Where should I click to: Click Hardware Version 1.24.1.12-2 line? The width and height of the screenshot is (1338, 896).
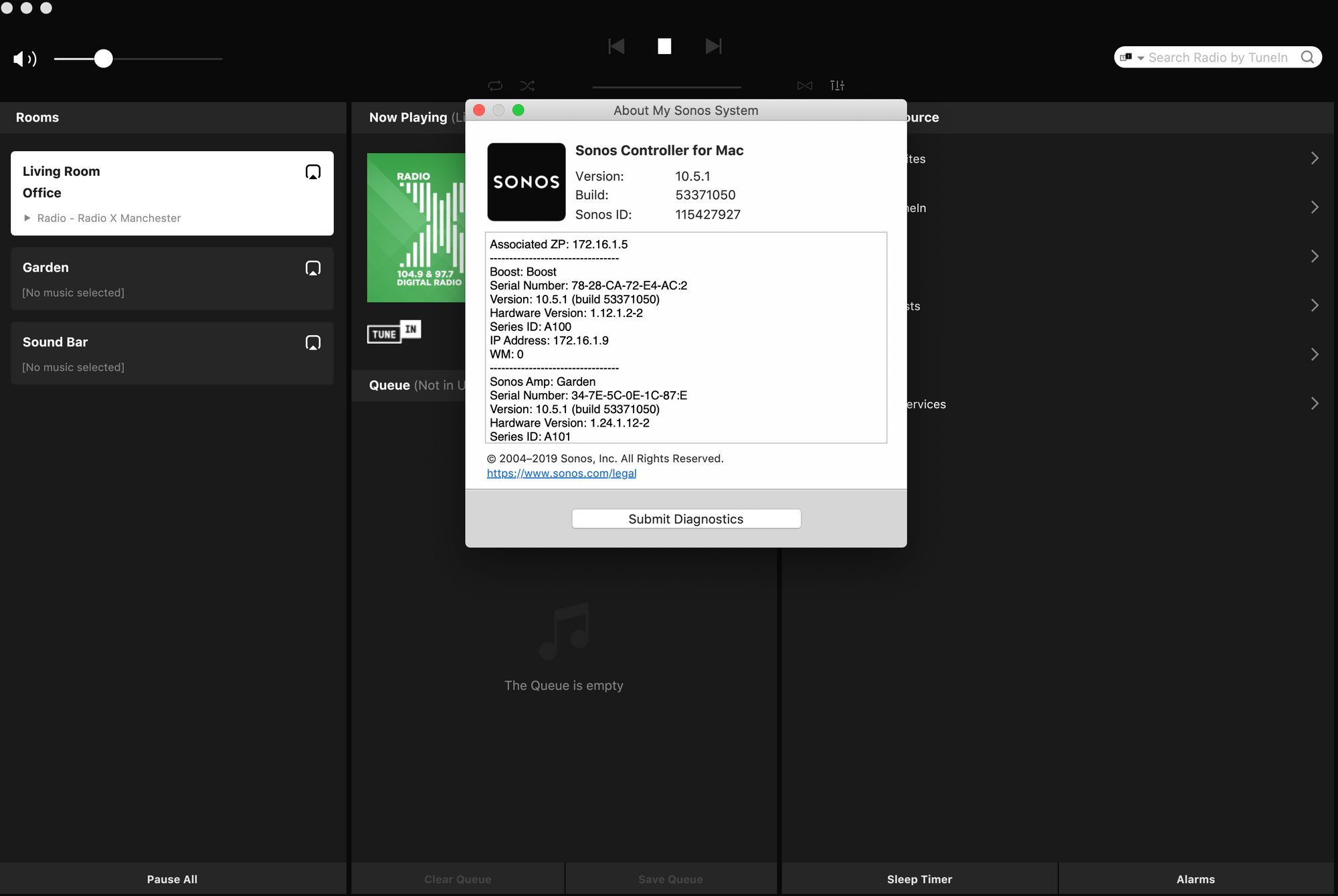(569, 423)
